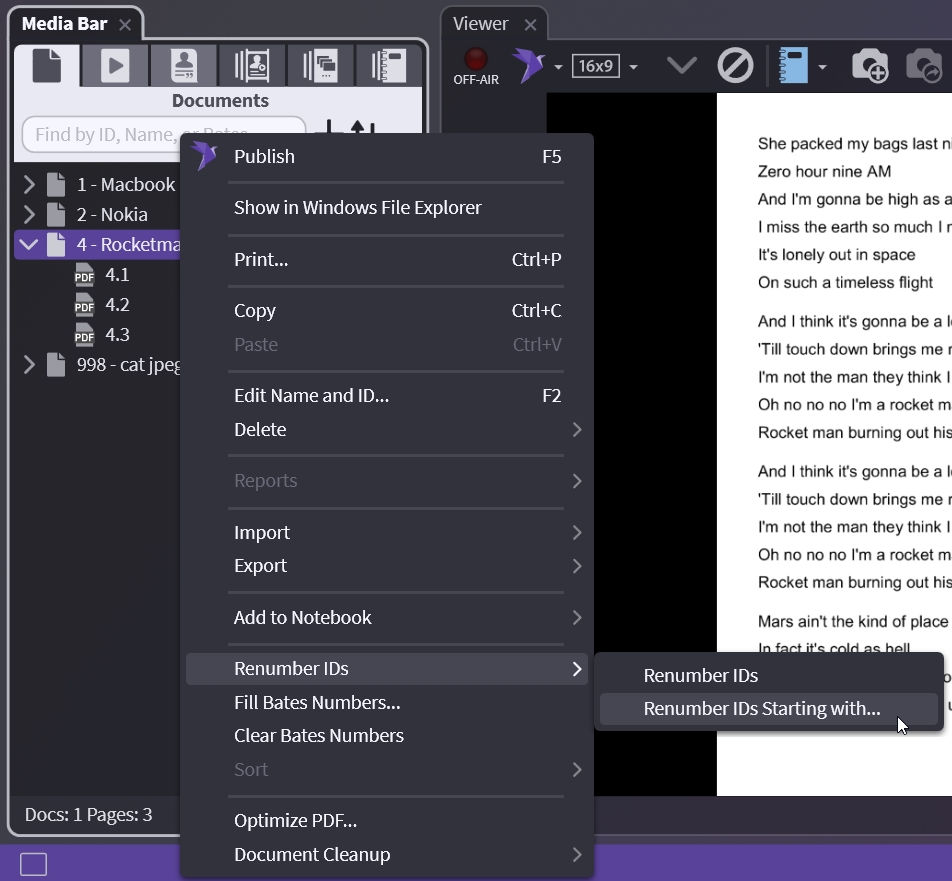The width and height of the screenshot is (952, 881).
Task: Select Optimize PDF... menu entry
Action: point(295,820)
